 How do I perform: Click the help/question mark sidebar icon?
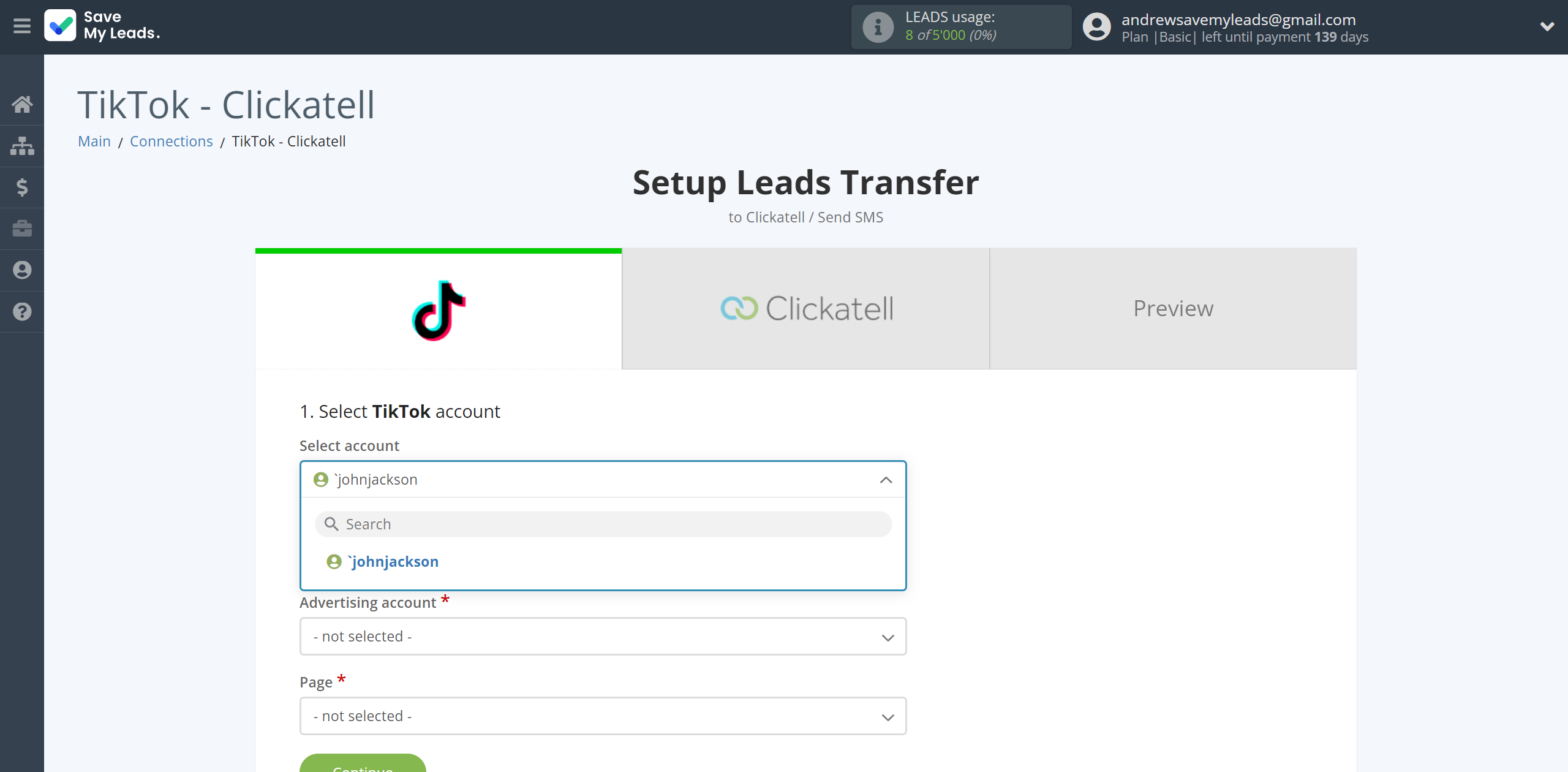tap(22, 310)
